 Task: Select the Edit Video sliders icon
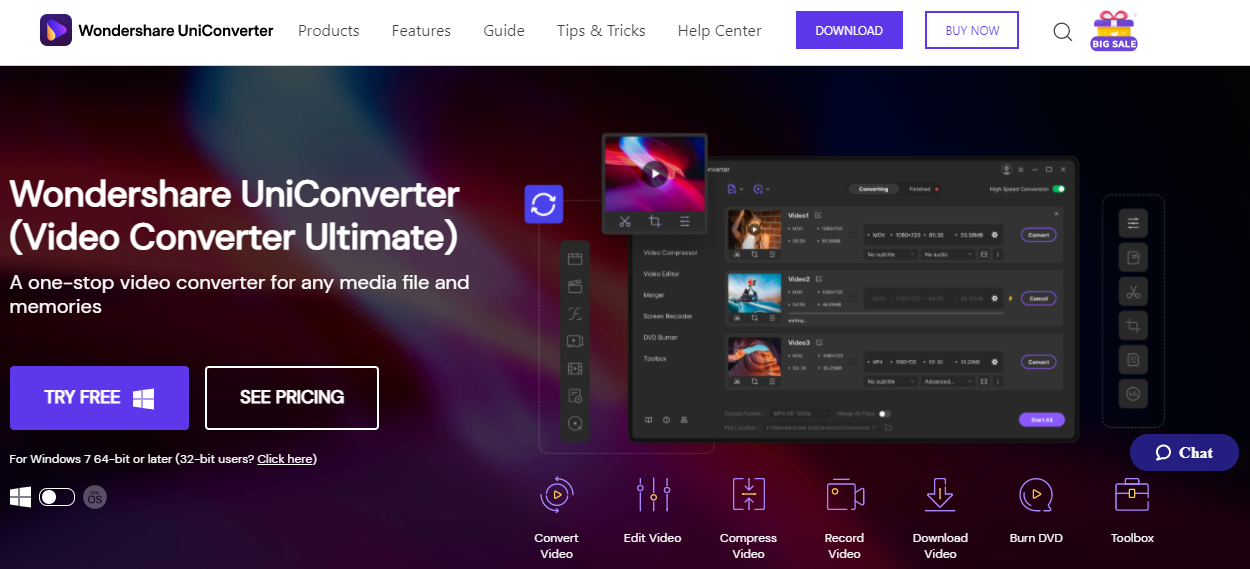pyautogui.click(x=652, y=495)
